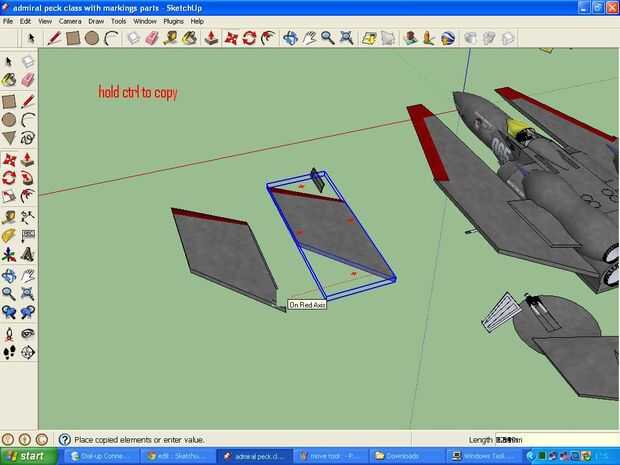Select the Pencil line tool in top toolbar
620x465 pixels.
[x=54, y=38]
